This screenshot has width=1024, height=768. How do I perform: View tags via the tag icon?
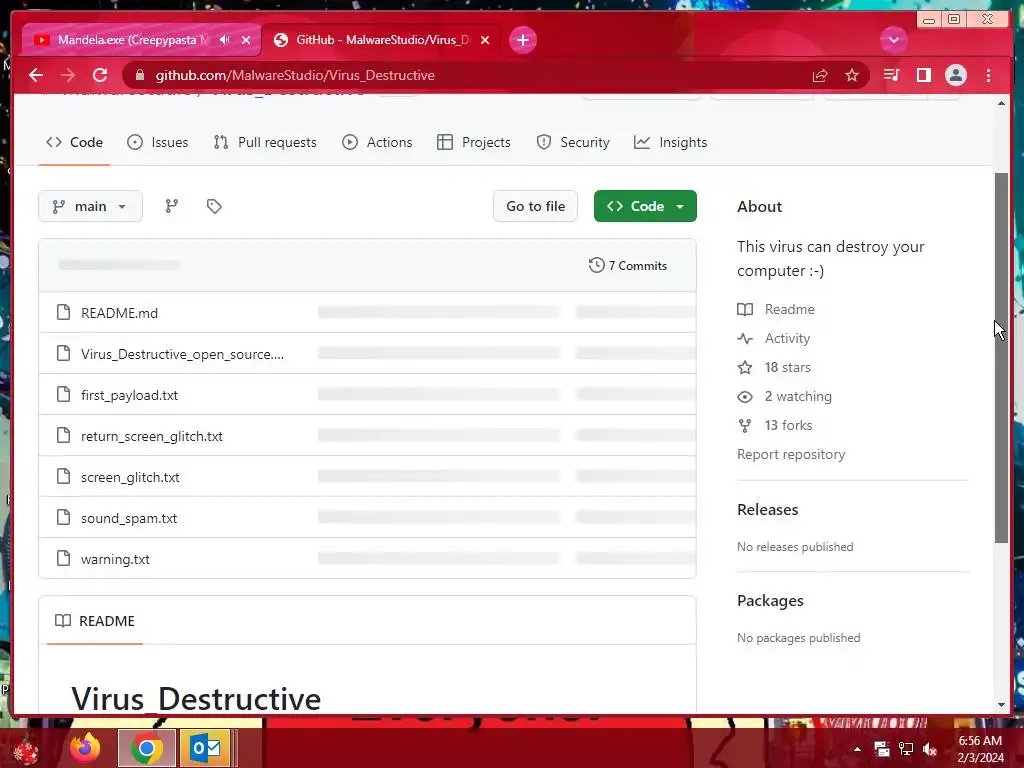point(214,206)
